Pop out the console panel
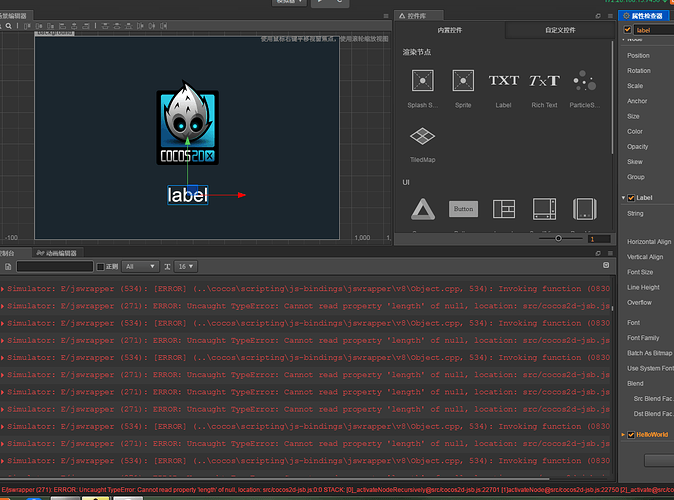Viewport: 674px width, 500px height. click(x=598, y=253)
